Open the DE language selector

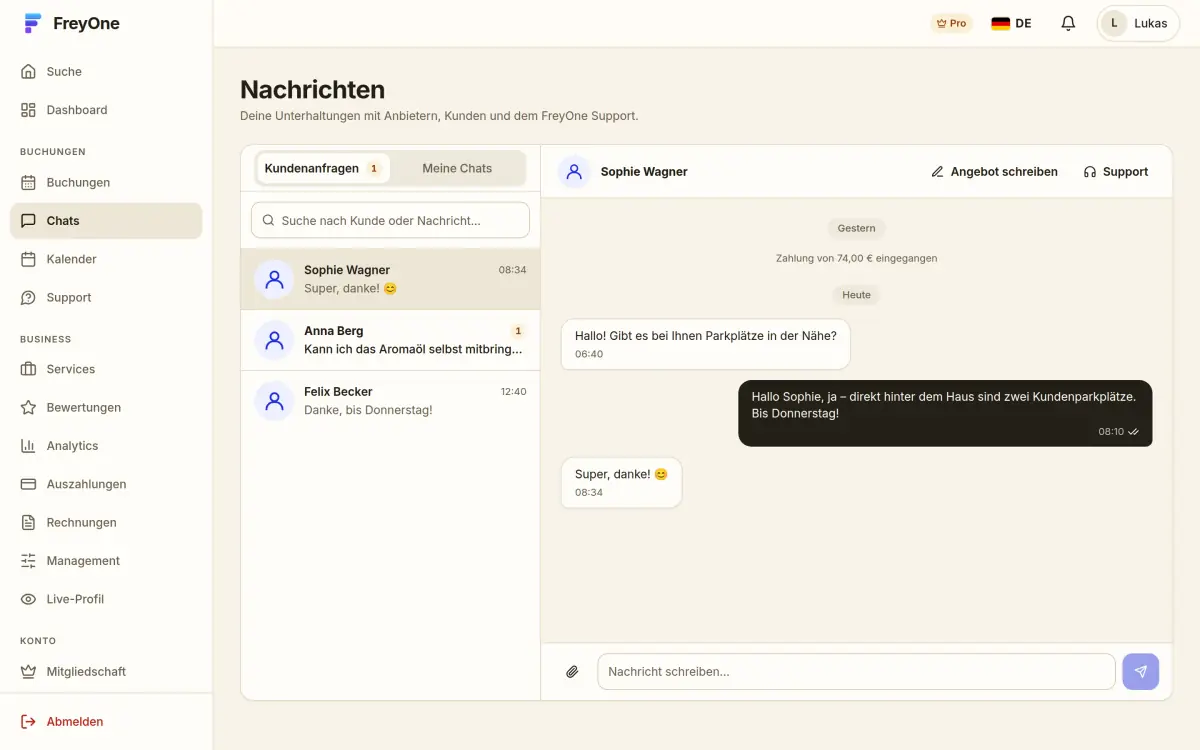point(1011,23)
